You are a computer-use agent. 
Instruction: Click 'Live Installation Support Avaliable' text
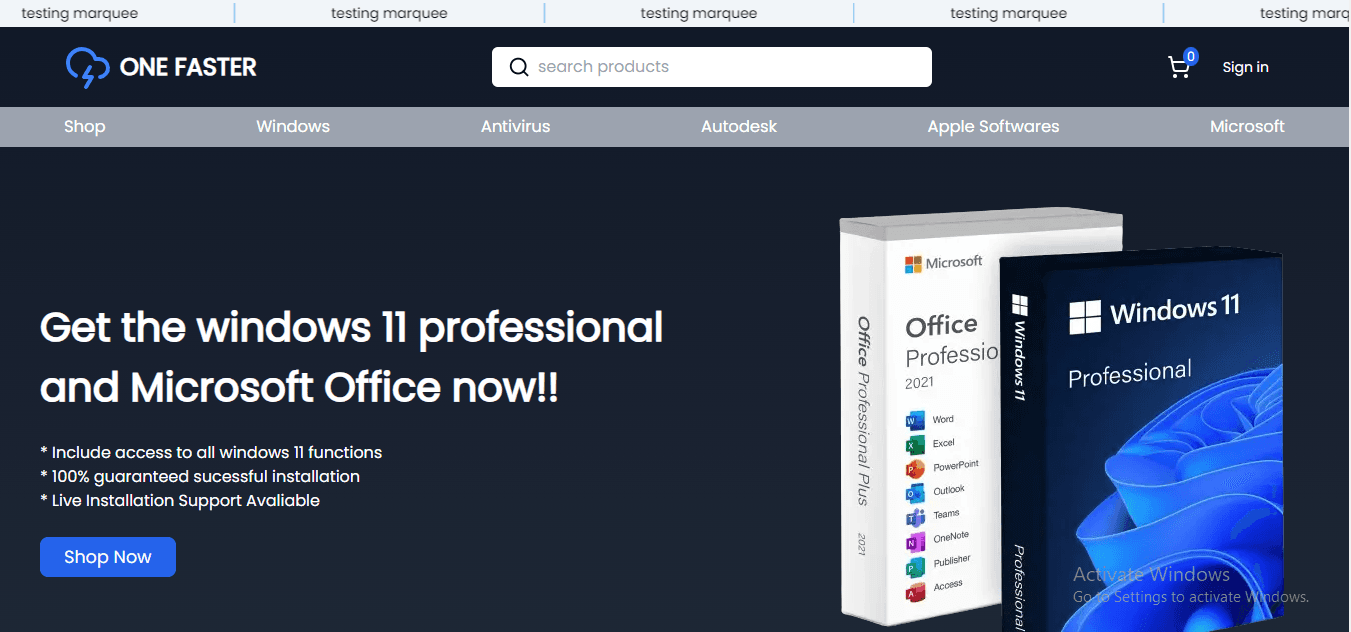[x=180, y=500]
